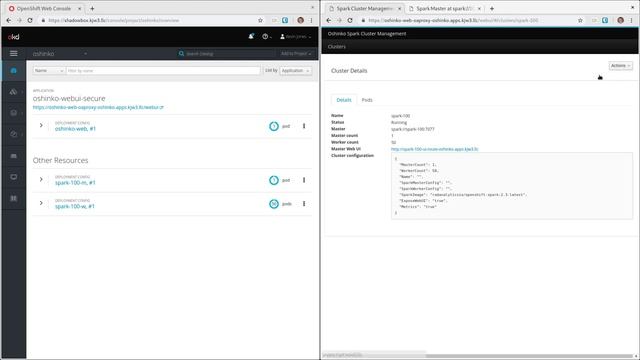Reload the Oshinko Spark Cluster Management page

point(350,20)
